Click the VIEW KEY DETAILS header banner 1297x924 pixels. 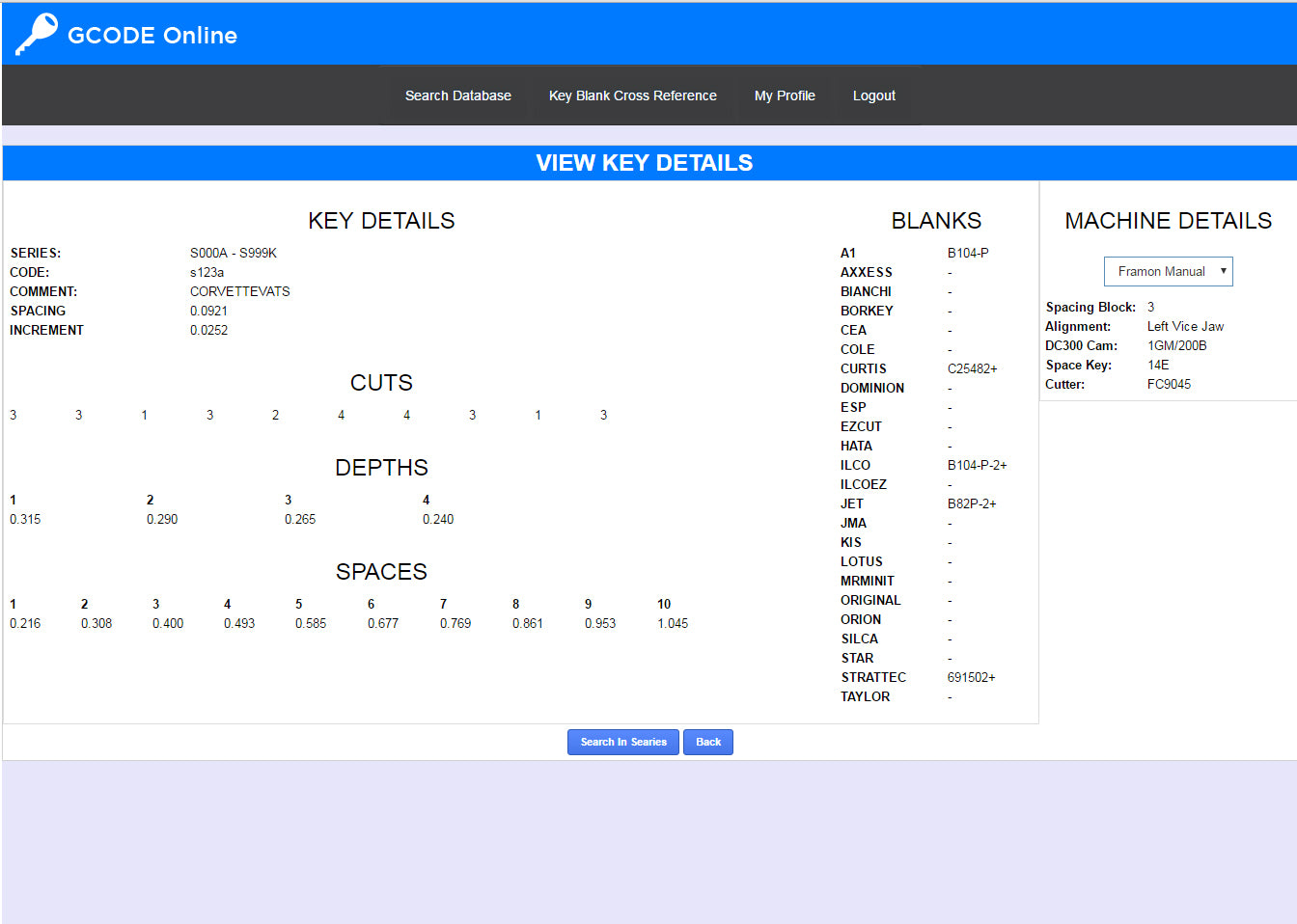point(644,163)
